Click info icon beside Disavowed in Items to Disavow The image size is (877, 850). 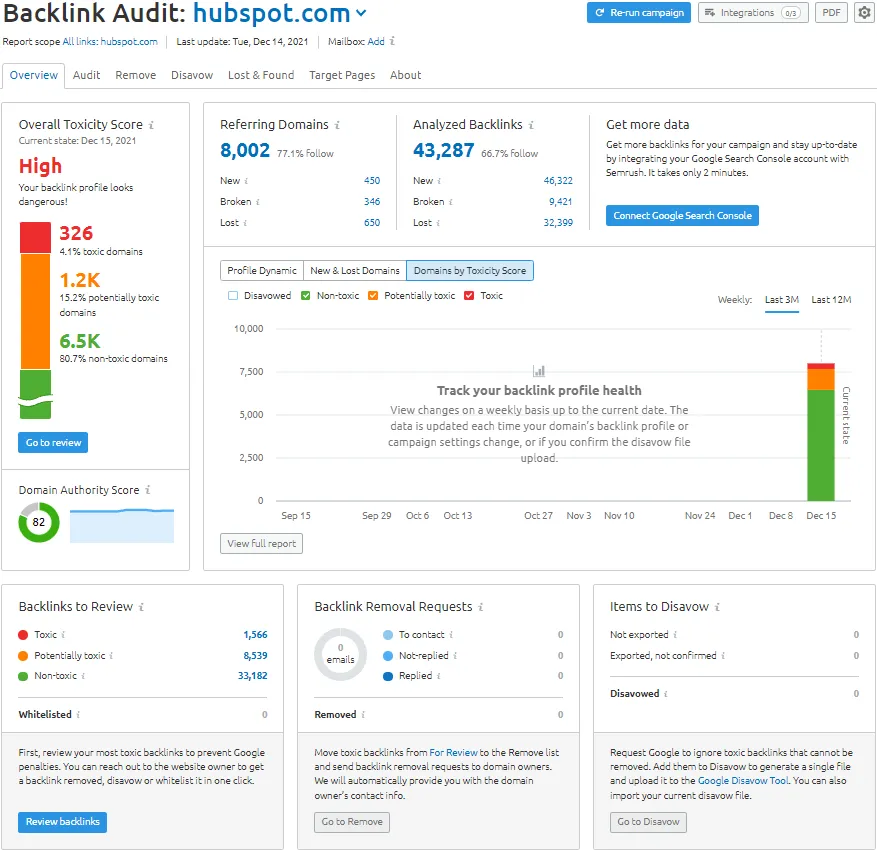click(666, 693)
